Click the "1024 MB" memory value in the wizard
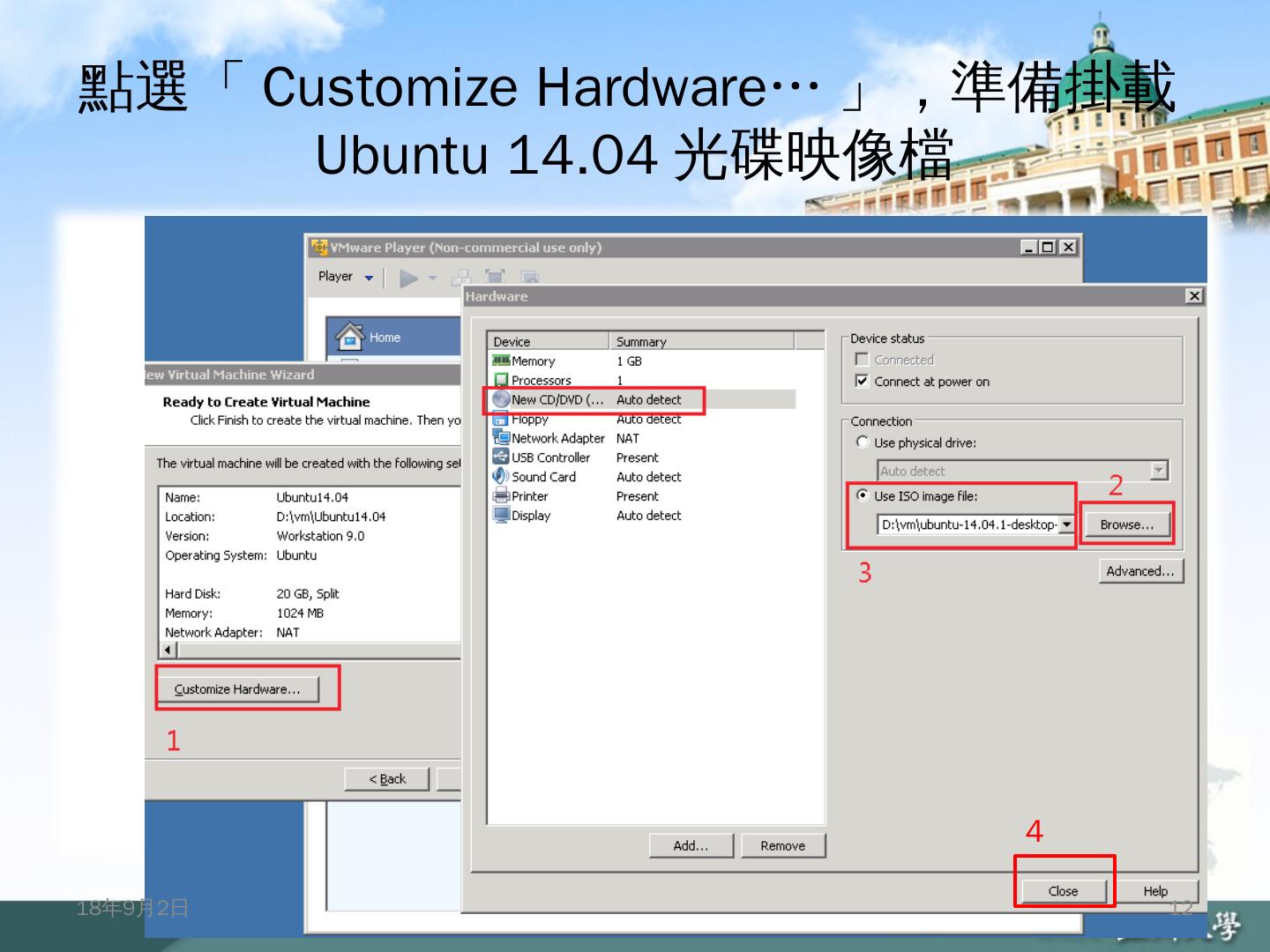This screenshot has height=952, width=1270. (300, 614)
